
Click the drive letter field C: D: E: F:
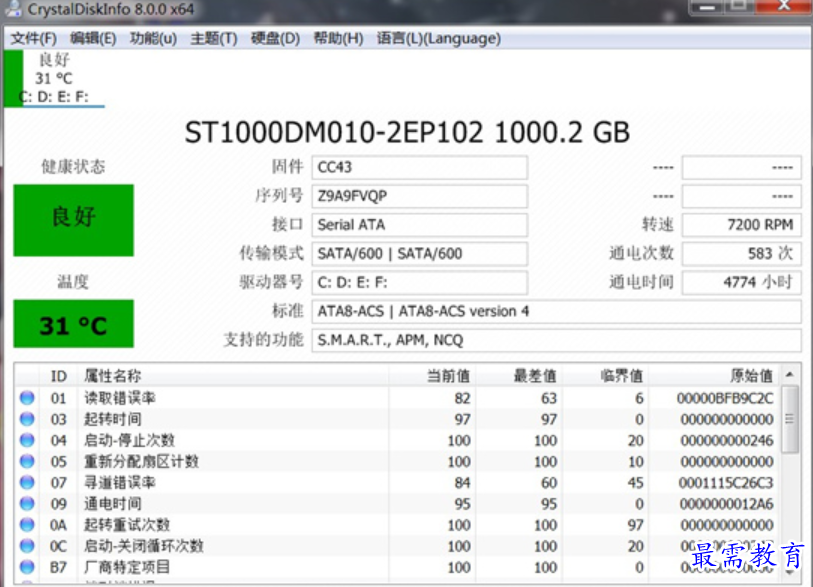419,283
